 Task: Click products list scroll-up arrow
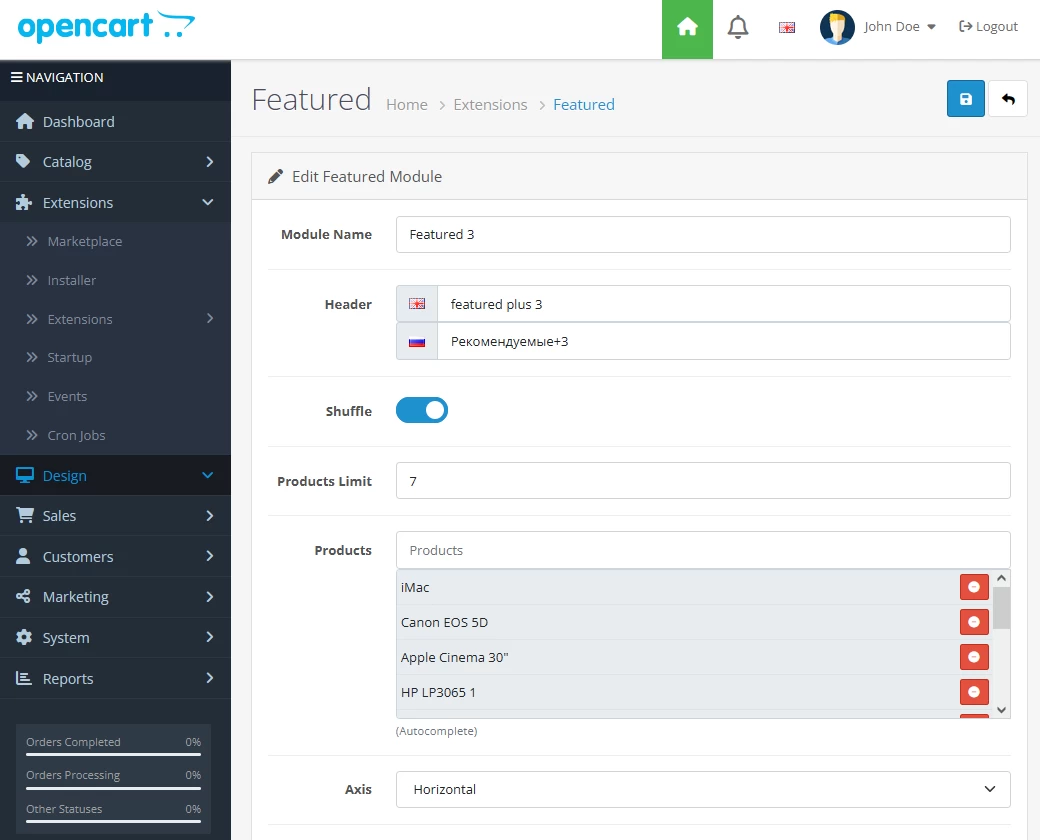pyautogui.click(x=1002, y=578)
